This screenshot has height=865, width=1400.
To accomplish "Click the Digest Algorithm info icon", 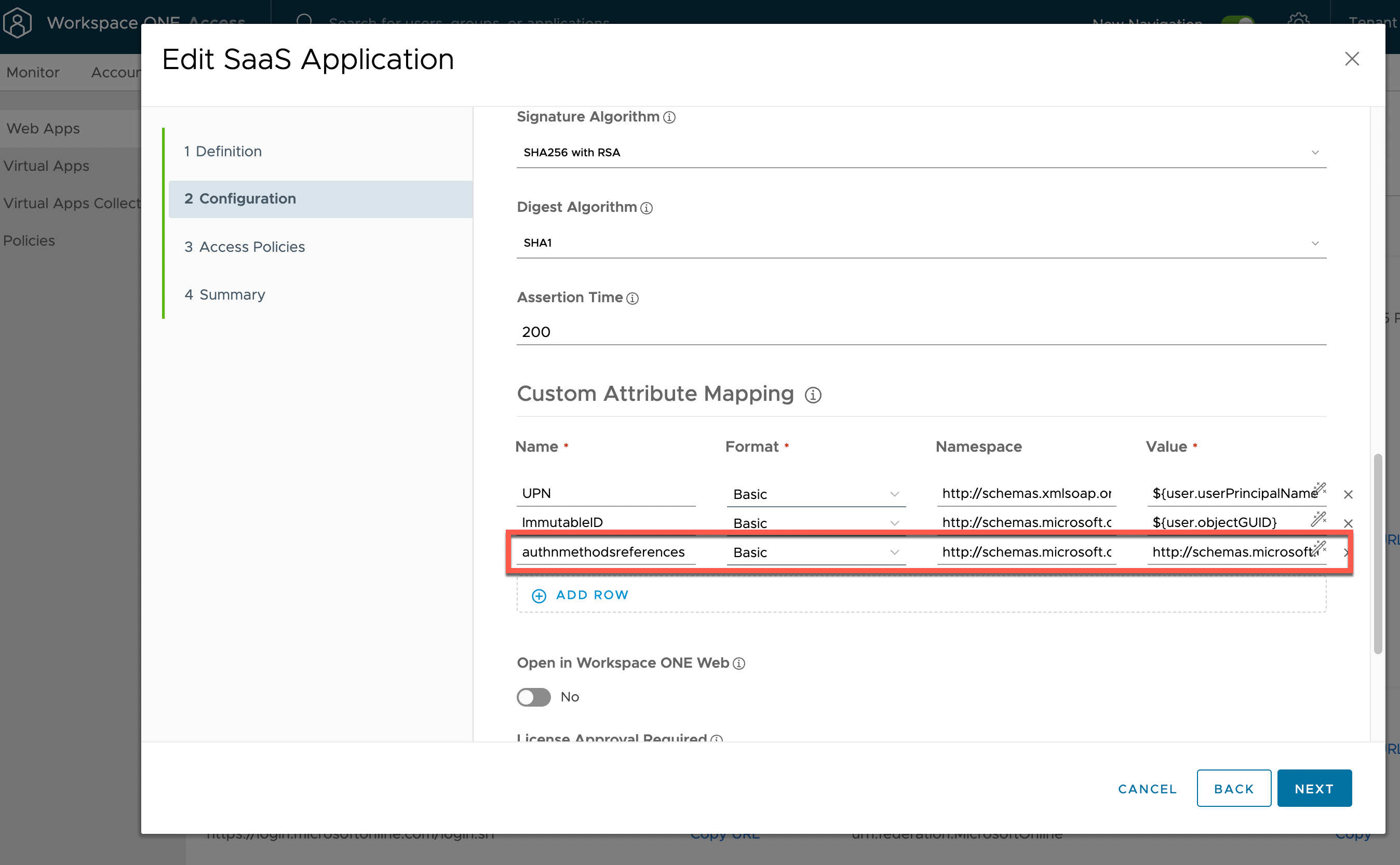I will (x=646, y=208).
